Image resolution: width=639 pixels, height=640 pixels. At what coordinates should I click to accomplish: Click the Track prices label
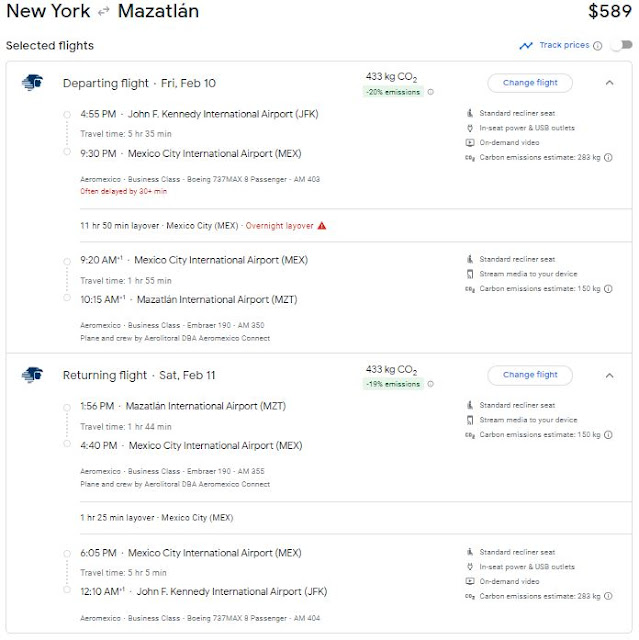coord(564,45)
